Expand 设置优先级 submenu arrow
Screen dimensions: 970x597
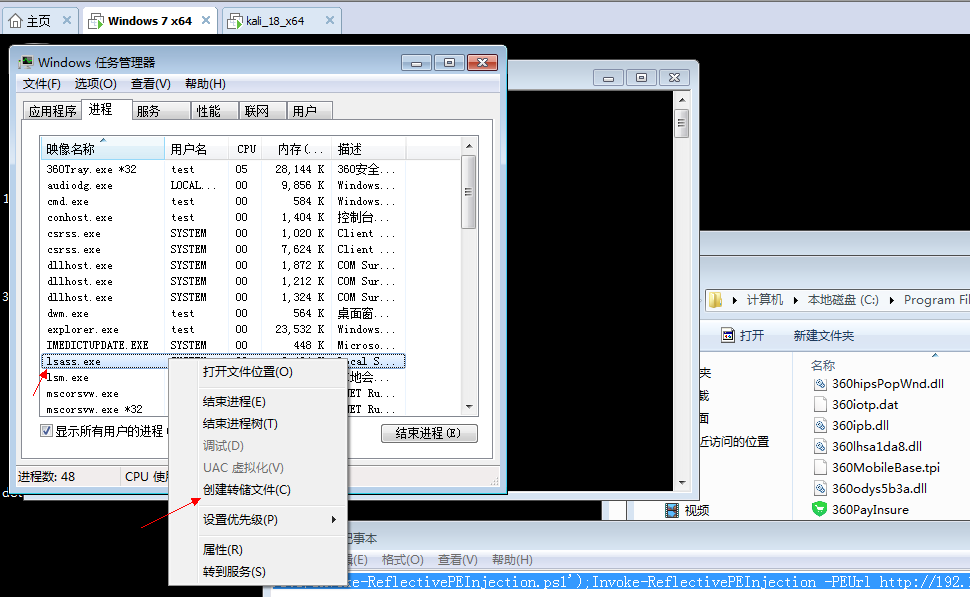pos(334,520)
